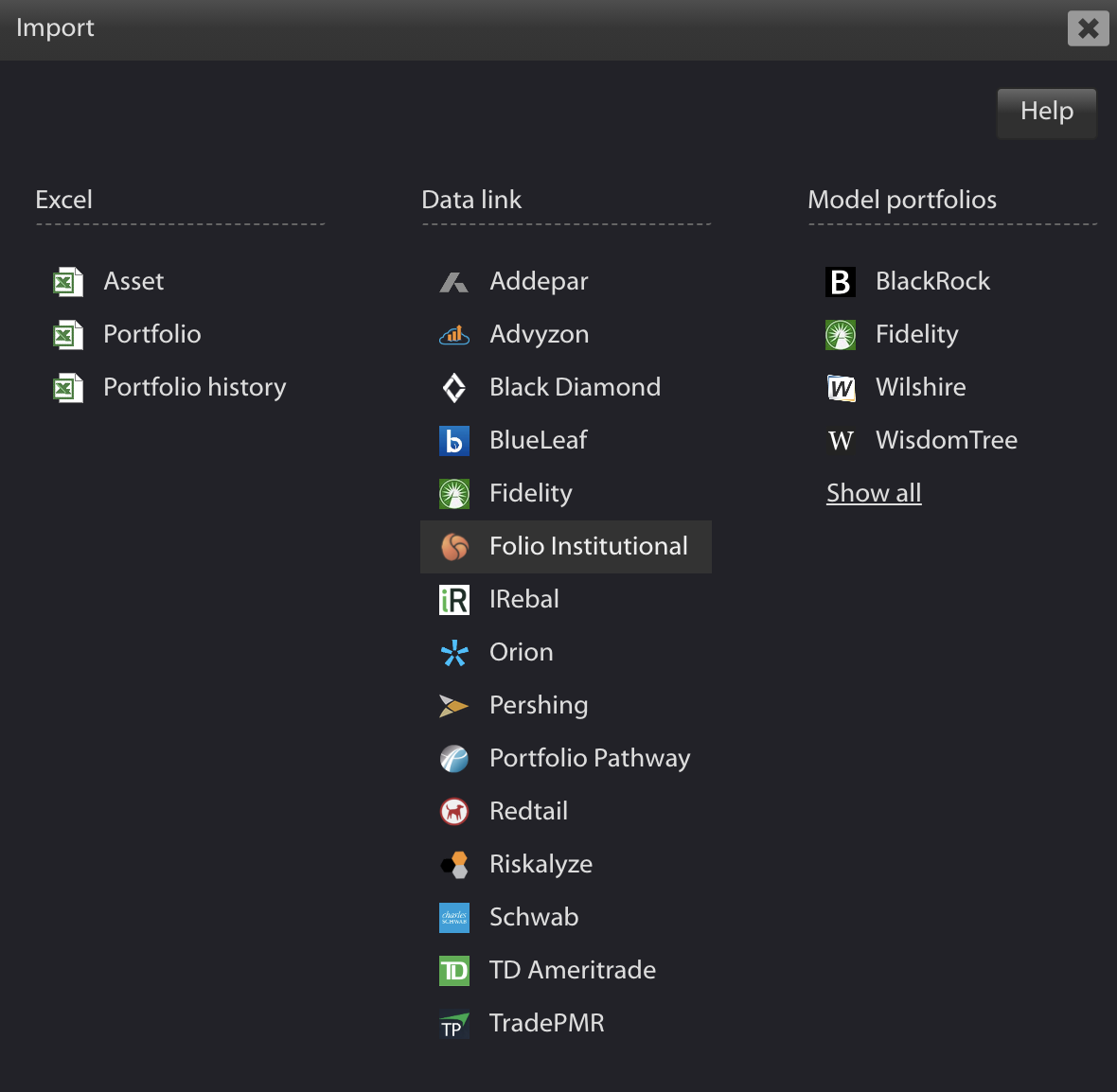Click the Charles Schwab logo icon
Viewport: 1117px width, 1092px height.
(453, 918)
